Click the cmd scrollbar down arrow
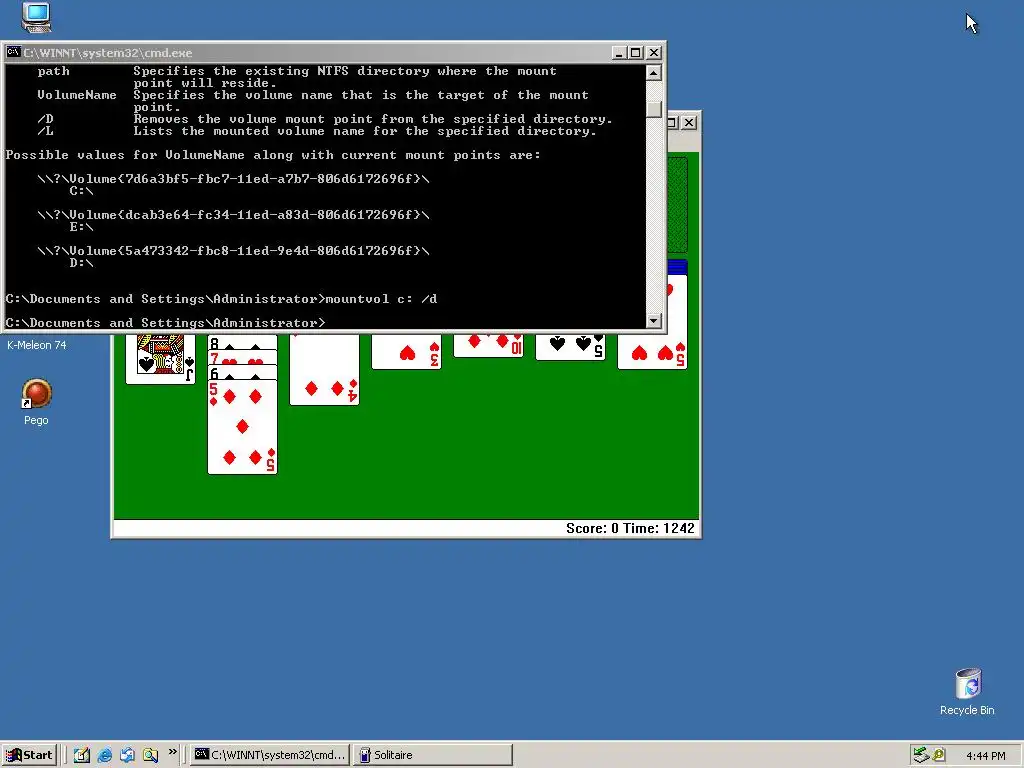This screenshot has height=768, width=1024. click(x=653, y=321)
